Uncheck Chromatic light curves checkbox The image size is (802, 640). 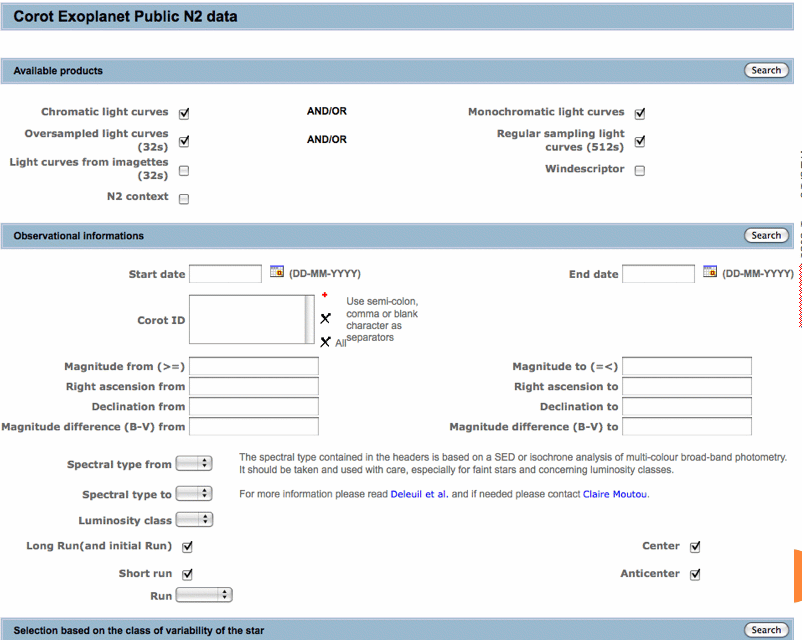click(x=184, y=113)
